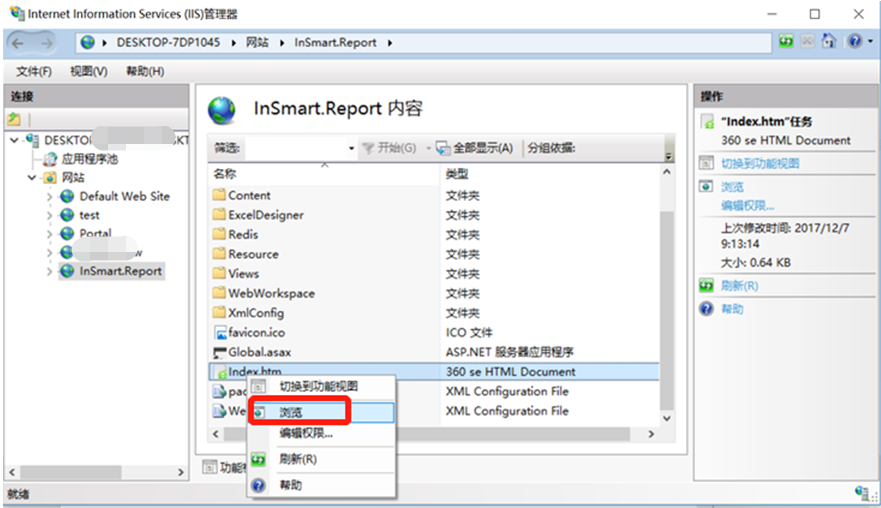Click the test site globe icon
The width and height of the screenshot is (881, 508).
[x=67, y=215]
